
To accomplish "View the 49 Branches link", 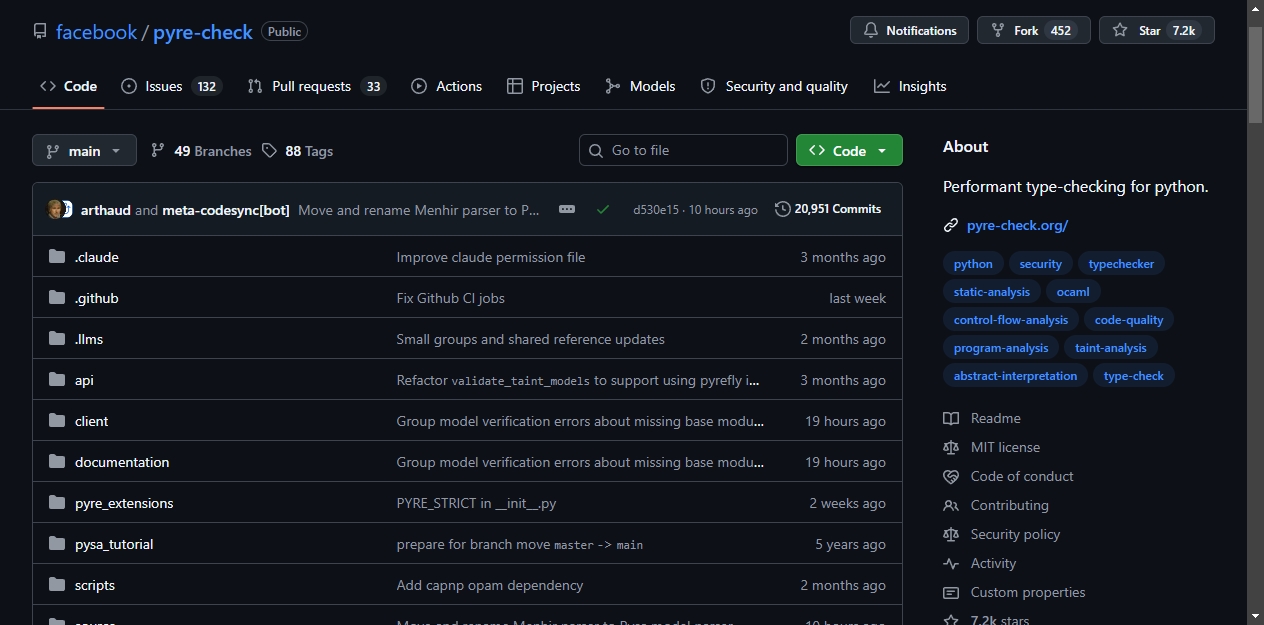I will 201,151.
